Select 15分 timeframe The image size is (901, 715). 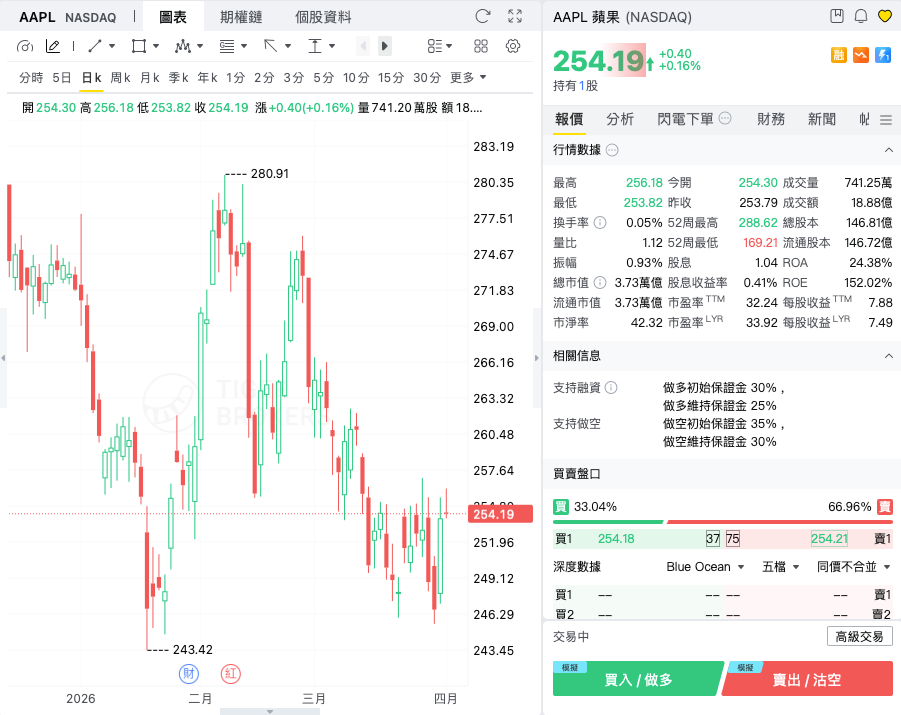[x=391, y=78]
